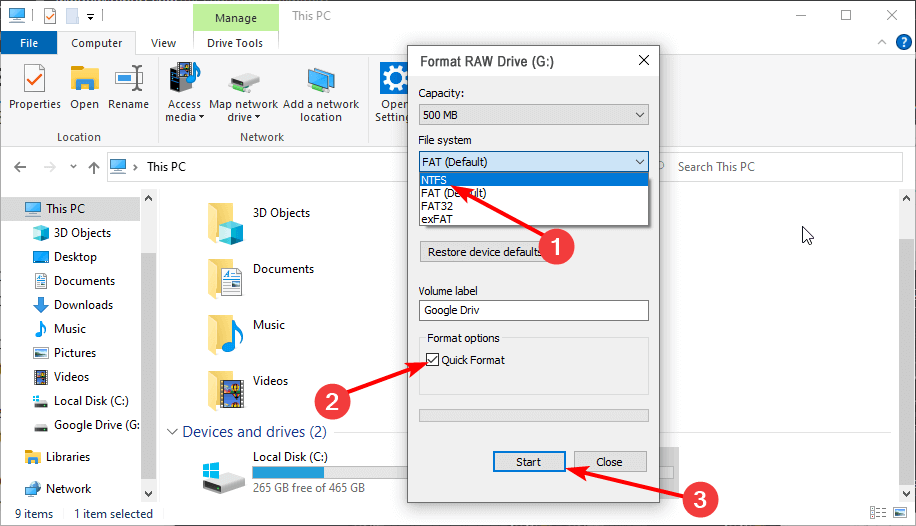Open the File menu tab
916x526 pixels.
[29, 43]
